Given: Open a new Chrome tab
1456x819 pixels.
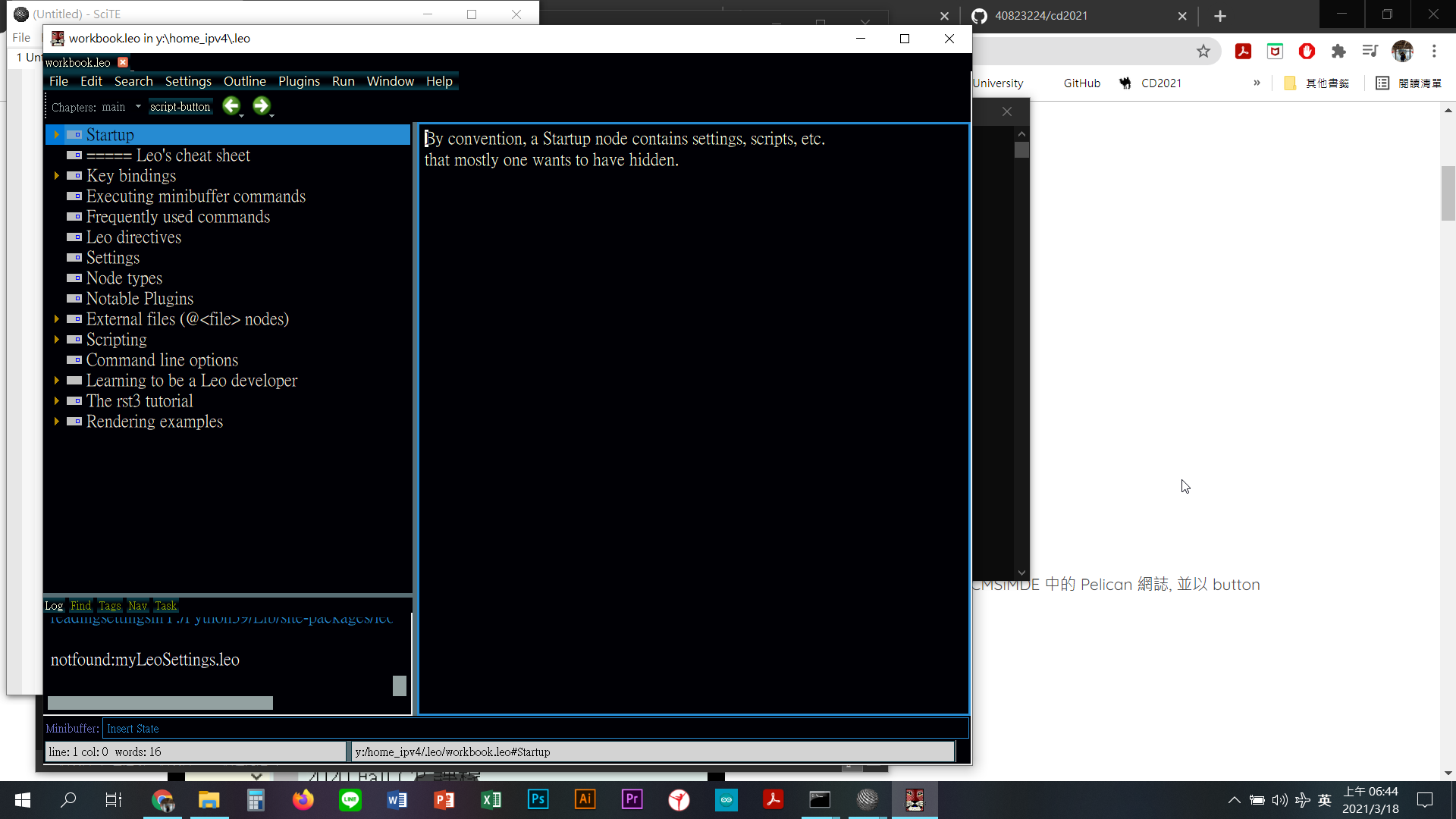Looking at the screenshot, I should point(1220,16).
